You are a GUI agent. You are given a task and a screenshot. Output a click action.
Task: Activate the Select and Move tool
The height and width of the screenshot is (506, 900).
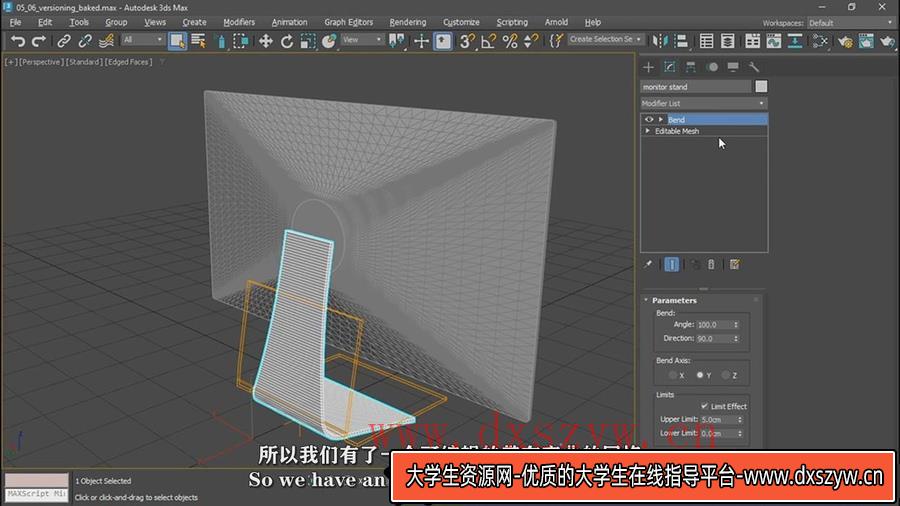266,41
